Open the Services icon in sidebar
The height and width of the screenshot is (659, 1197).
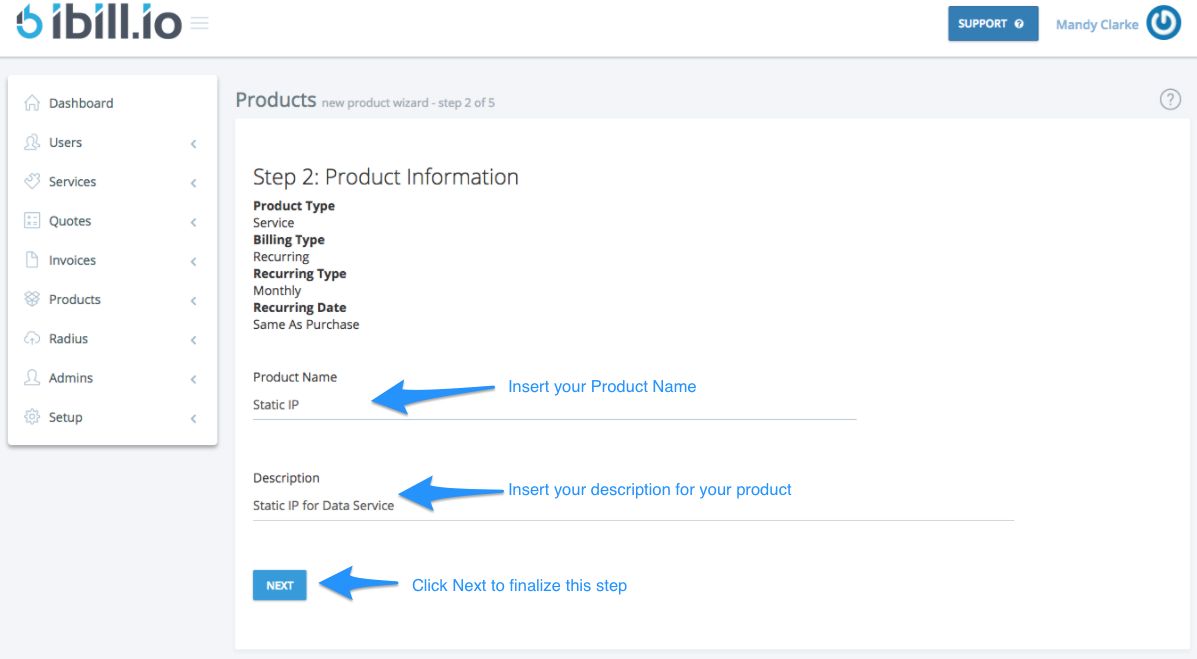click(x=33, y=181)
